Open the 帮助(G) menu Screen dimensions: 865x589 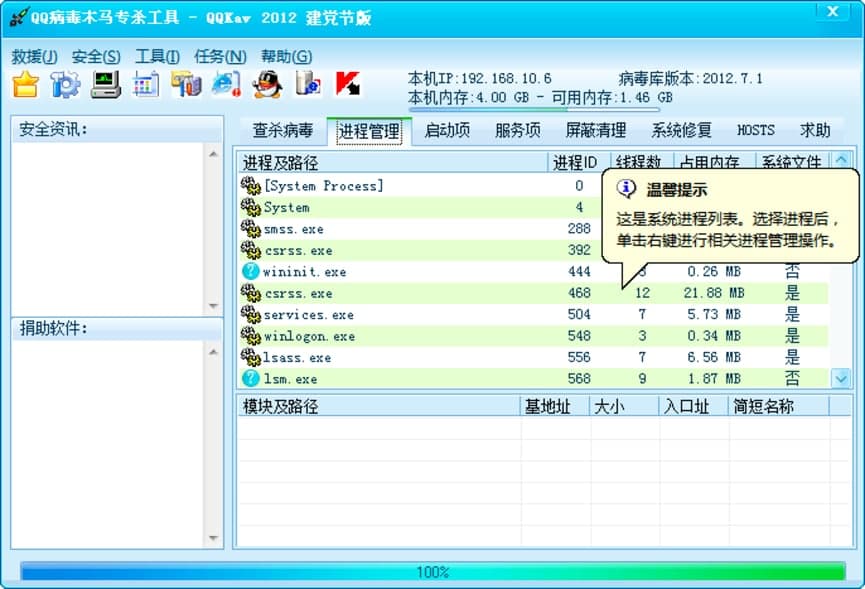[285, 56]
